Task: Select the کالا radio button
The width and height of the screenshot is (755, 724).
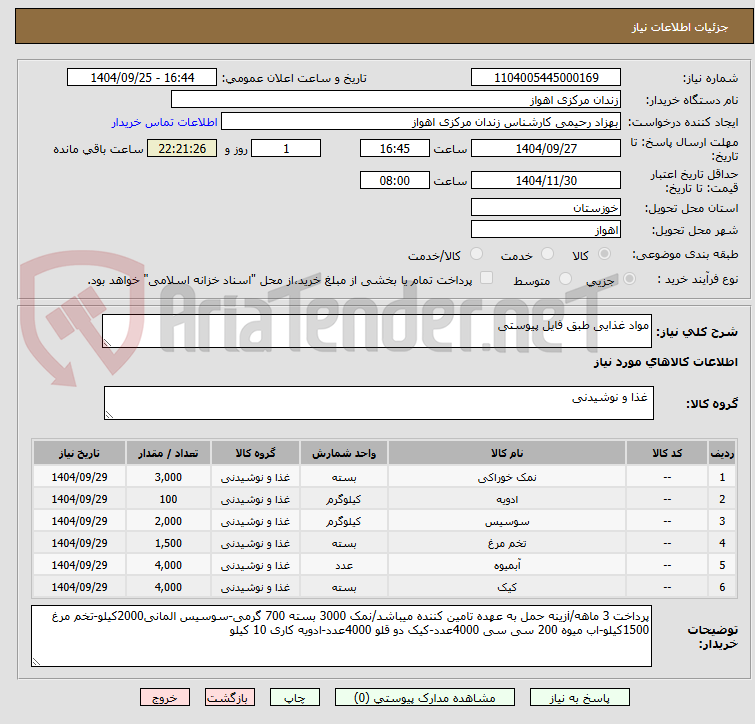Action: [x=604, y=254]
